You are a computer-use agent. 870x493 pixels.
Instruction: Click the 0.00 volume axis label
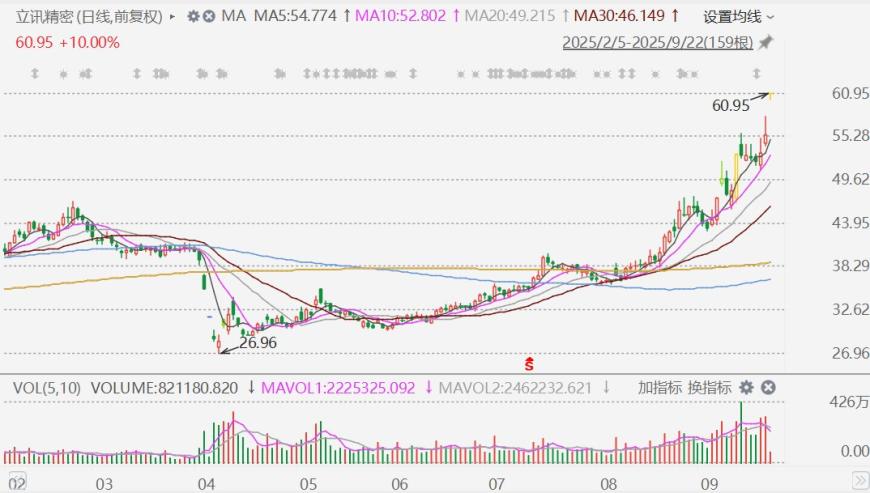(854, 451)
